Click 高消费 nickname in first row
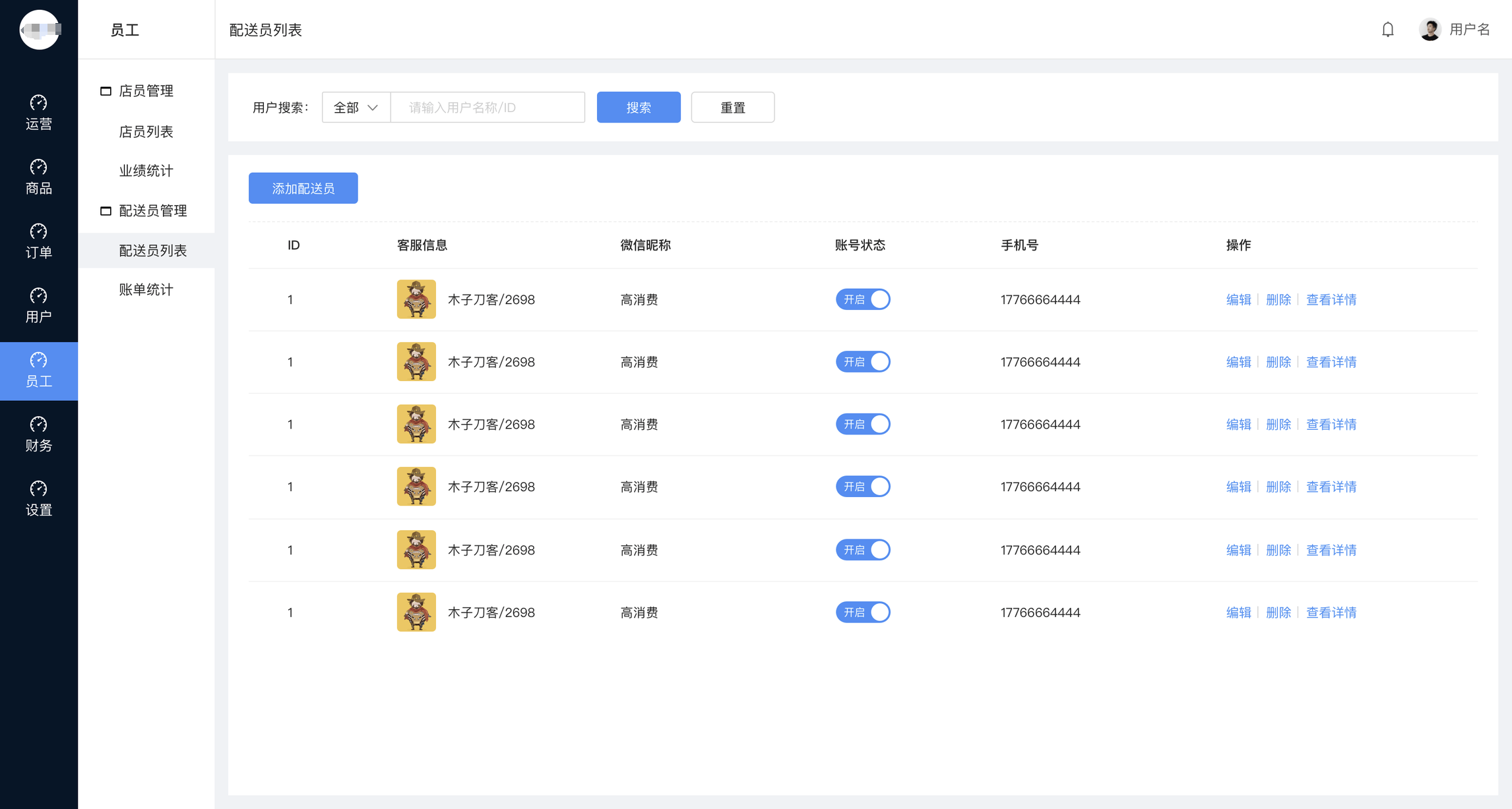This screenshot has width=1512, height=809. pos(639,299)
